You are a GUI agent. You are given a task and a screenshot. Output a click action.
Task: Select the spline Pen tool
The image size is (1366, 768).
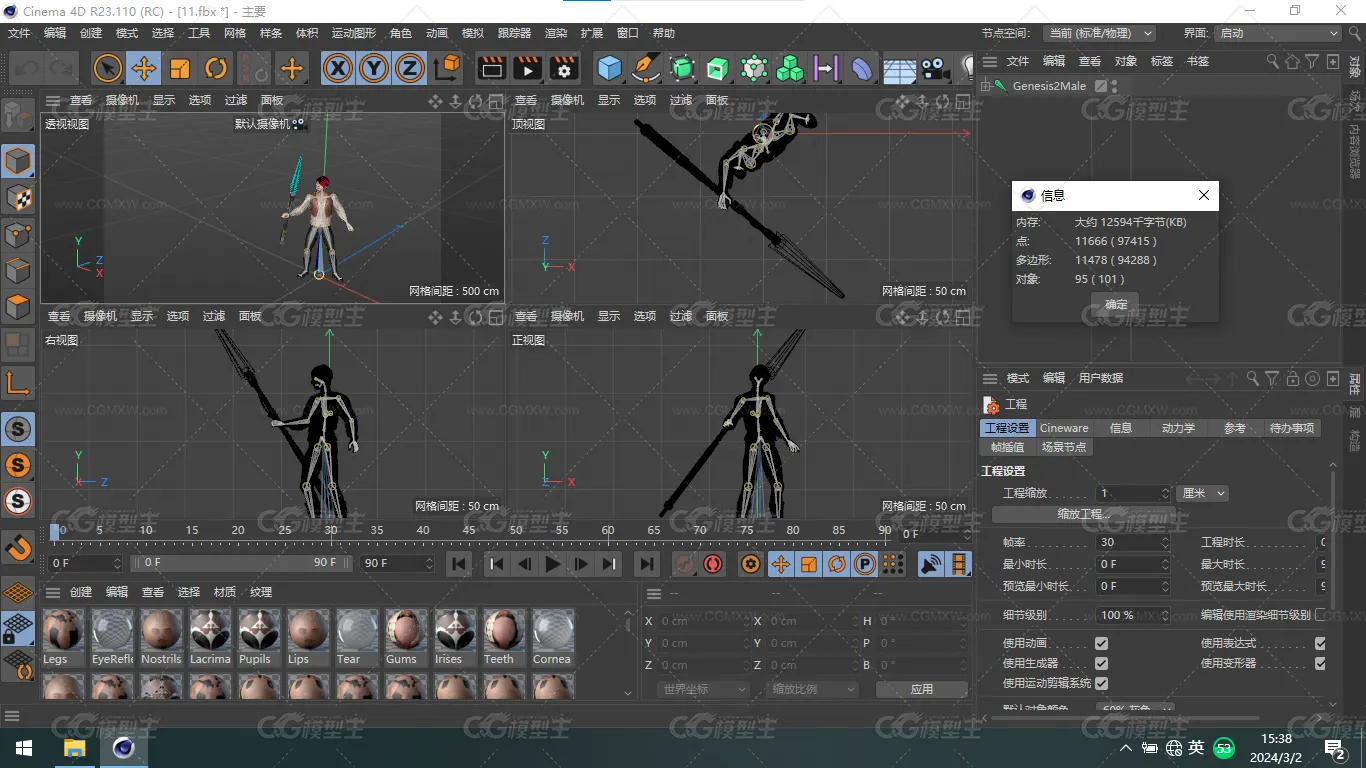click(646, 68)
